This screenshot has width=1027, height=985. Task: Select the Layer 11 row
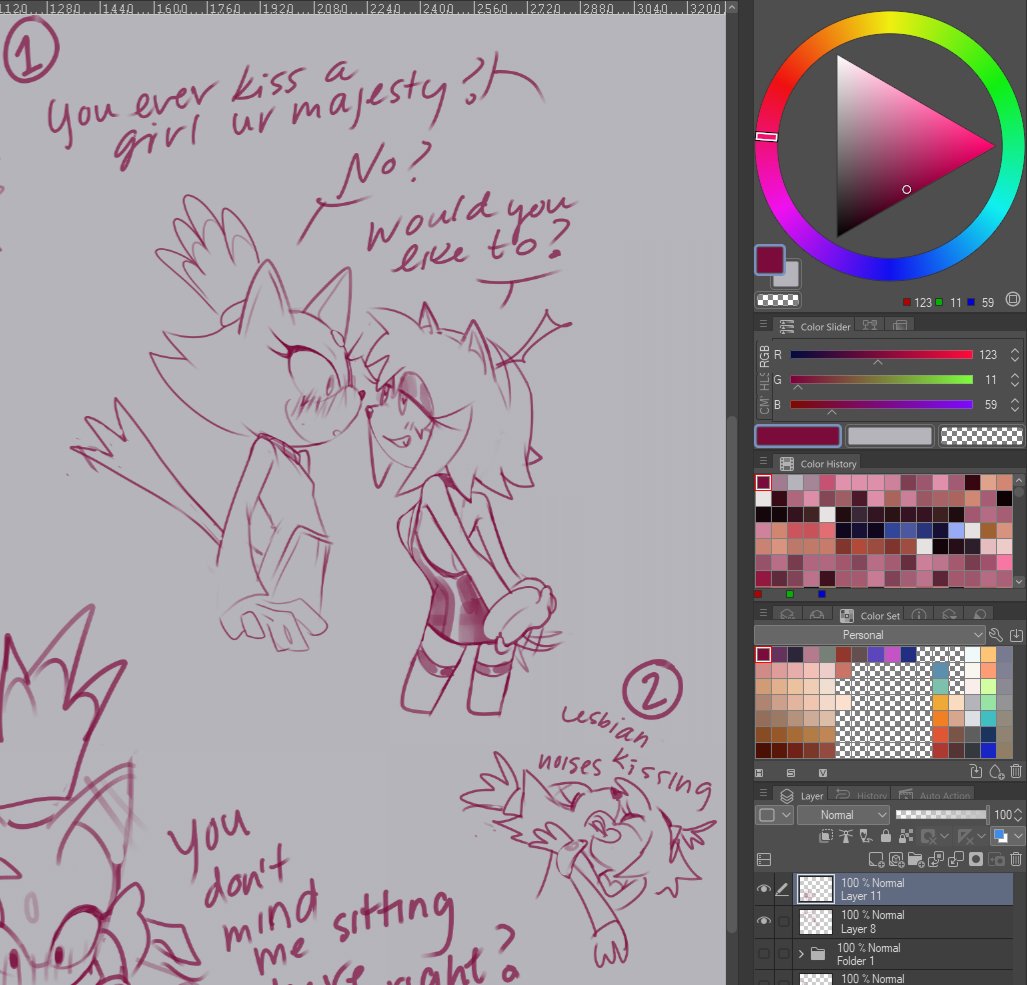905,889
